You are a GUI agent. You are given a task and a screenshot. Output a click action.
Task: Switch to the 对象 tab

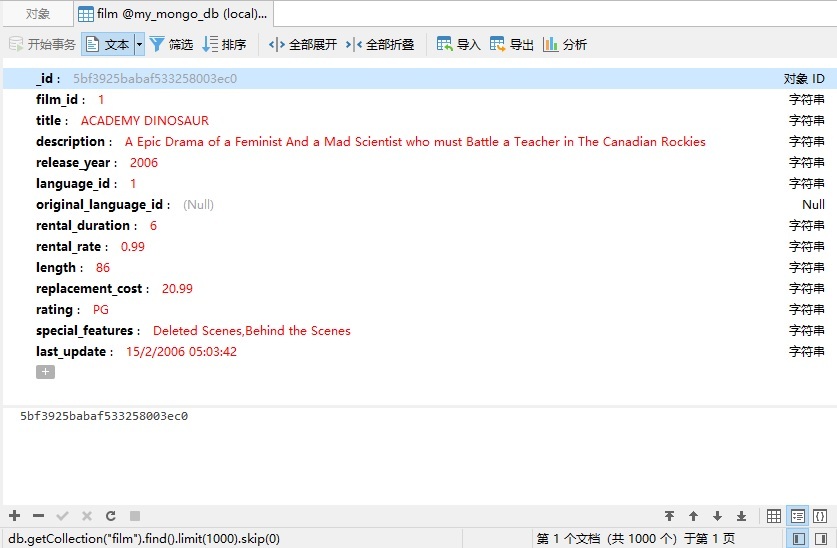click(38, 14)
